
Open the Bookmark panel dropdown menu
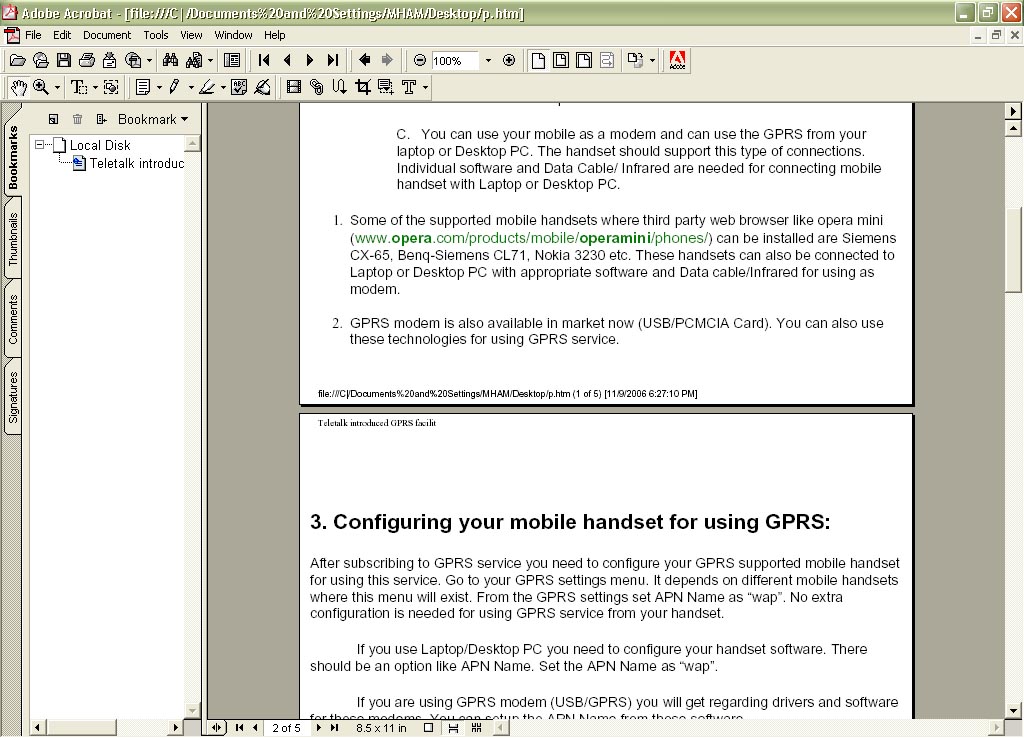[153, 120]
